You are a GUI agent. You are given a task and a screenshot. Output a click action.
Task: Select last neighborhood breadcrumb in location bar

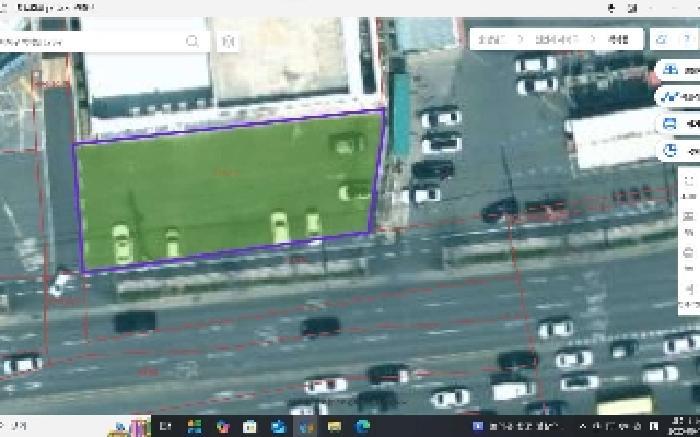click(619, 39)
